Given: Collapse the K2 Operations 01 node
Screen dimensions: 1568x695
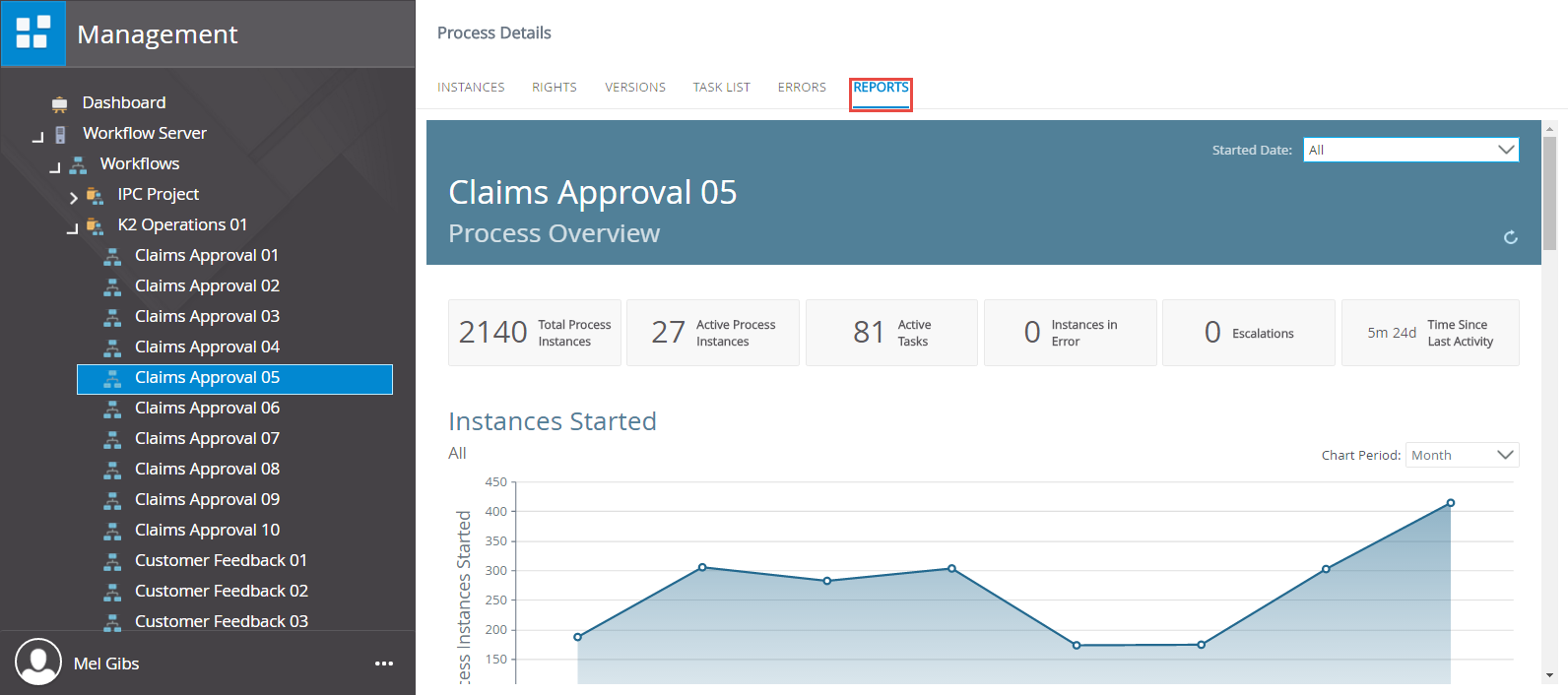Looking at the screenshot, I should click(72, 227).
